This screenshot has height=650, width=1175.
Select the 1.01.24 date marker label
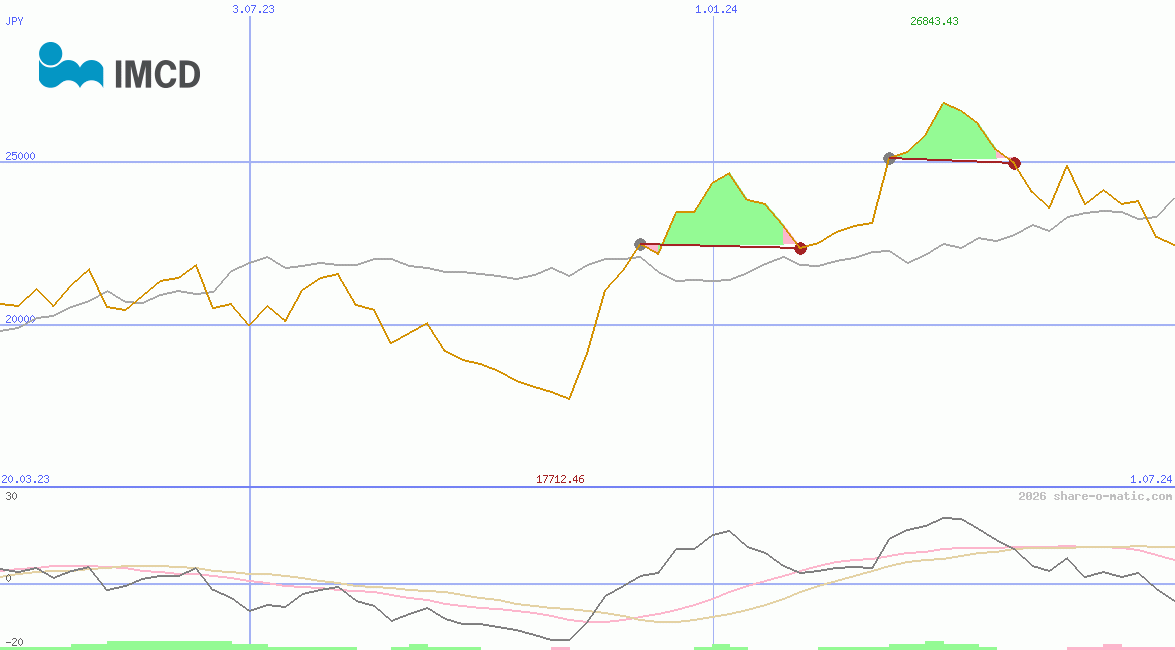[716, 9]
